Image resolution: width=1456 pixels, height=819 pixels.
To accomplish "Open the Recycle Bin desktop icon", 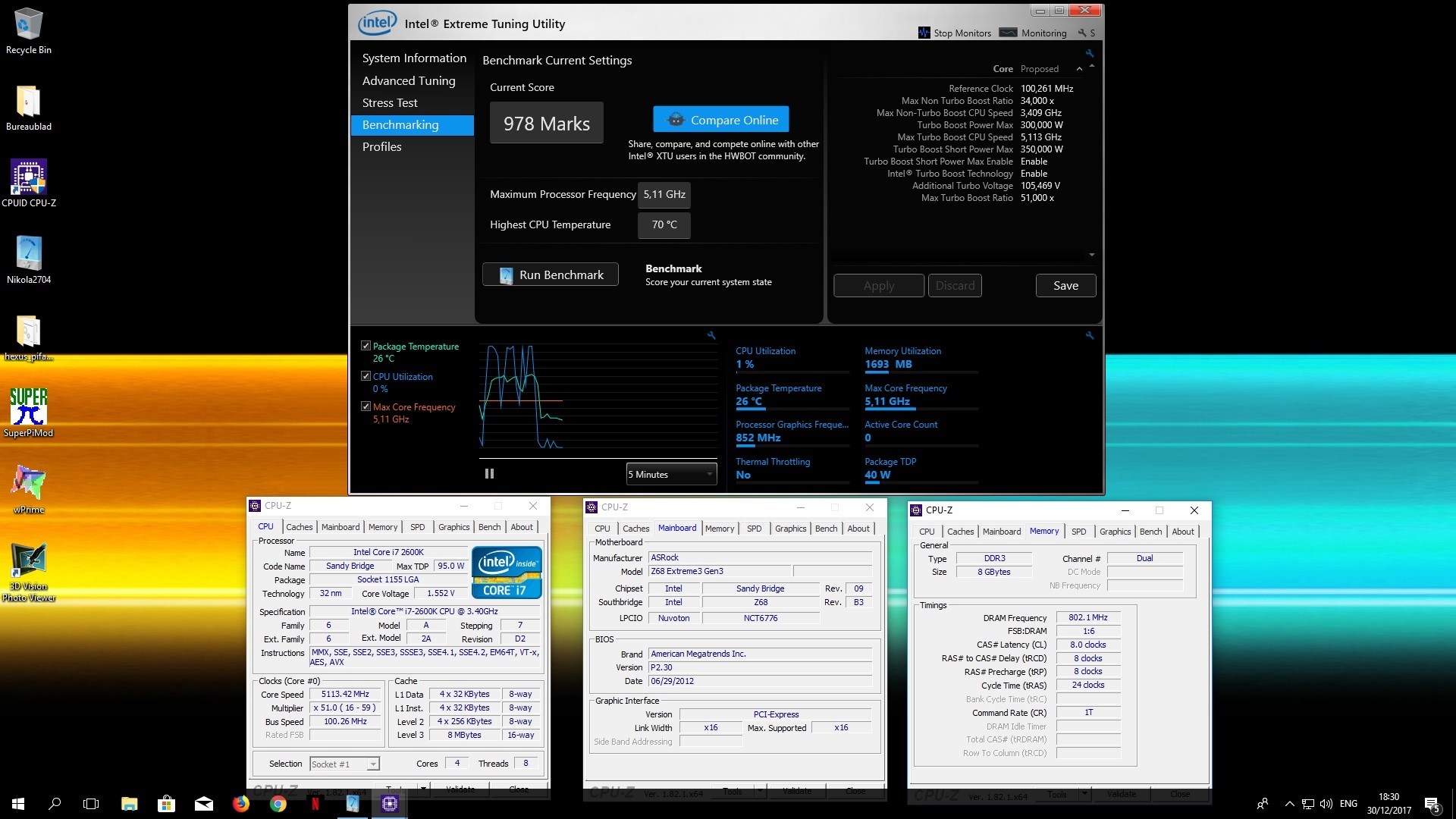I will (x=29, y=31).
